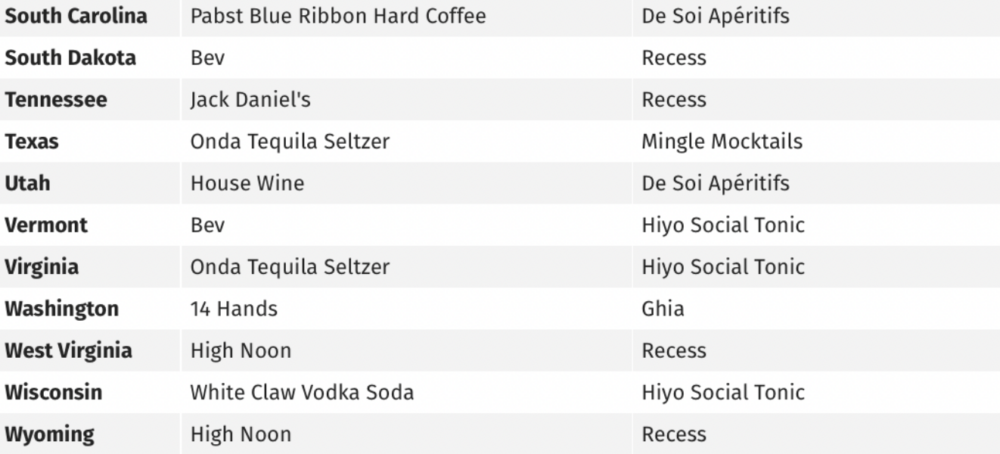Image resolution: width=1000 pixels, height=454 pixels.
Task: Click the "South Carolina" state cell
Action: tap(76, 17)
